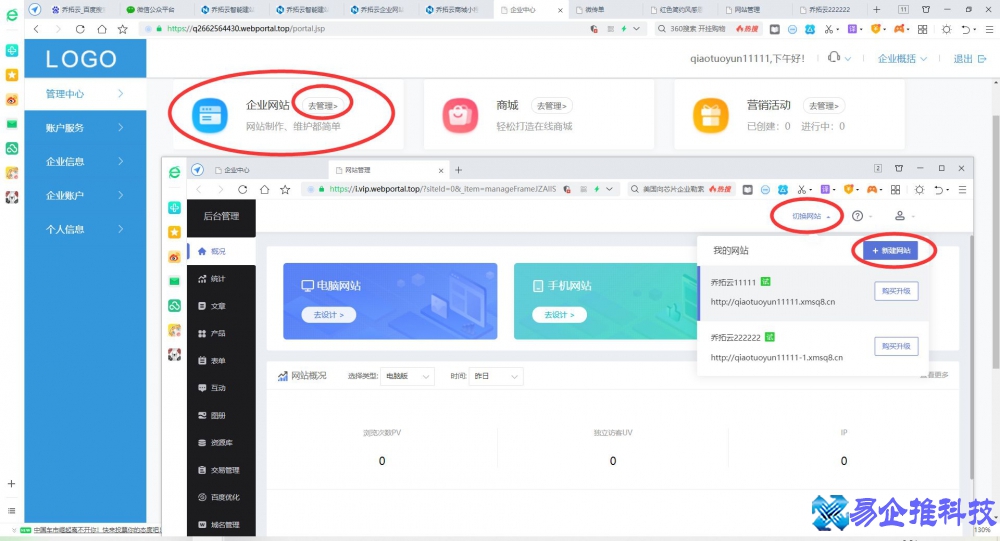This screenshot has width=1000, height=541.
Task: Click inner browser home icon
Action: click(264, 189)
